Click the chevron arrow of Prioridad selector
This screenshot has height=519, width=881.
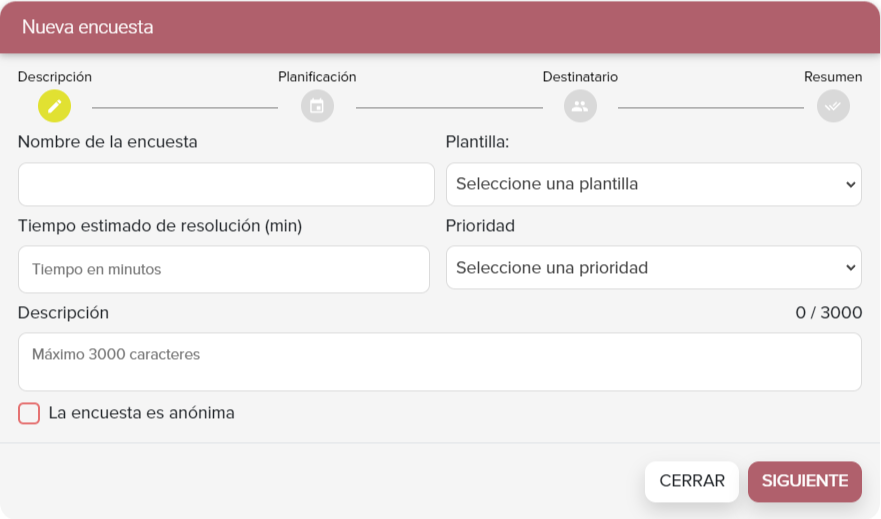coord(851,268)
